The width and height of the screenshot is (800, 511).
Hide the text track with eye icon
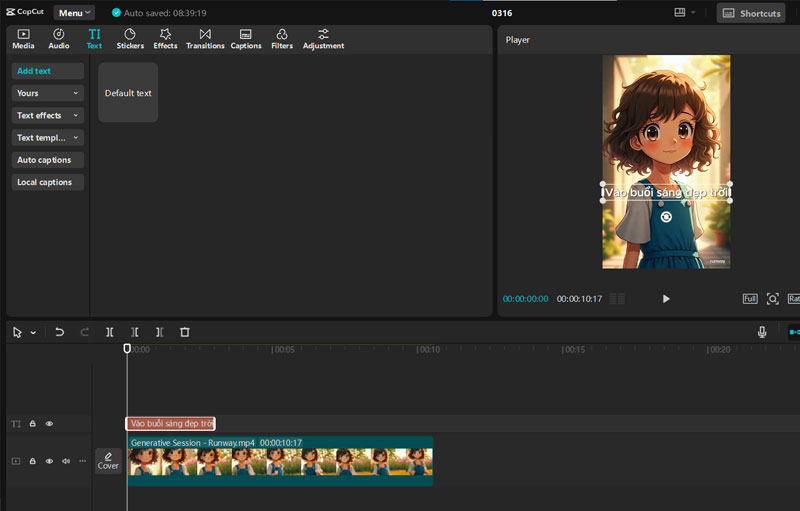49,424
